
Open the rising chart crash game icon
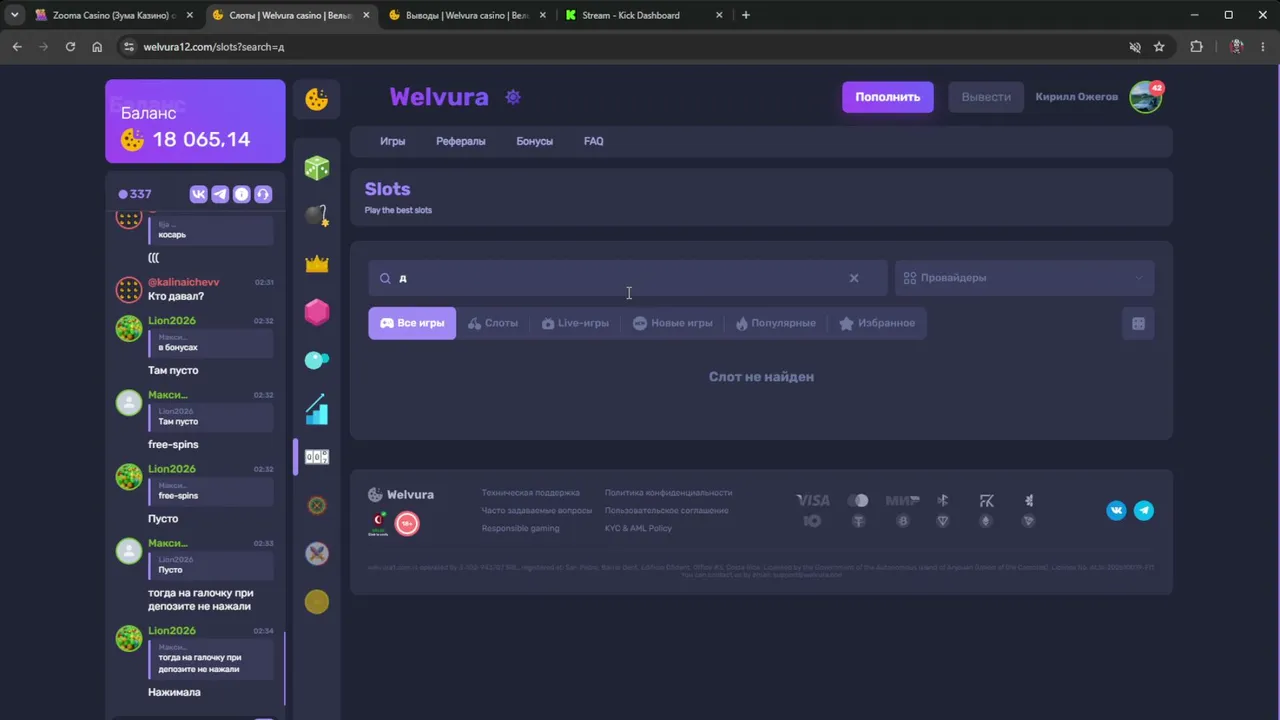pos(317,409)
